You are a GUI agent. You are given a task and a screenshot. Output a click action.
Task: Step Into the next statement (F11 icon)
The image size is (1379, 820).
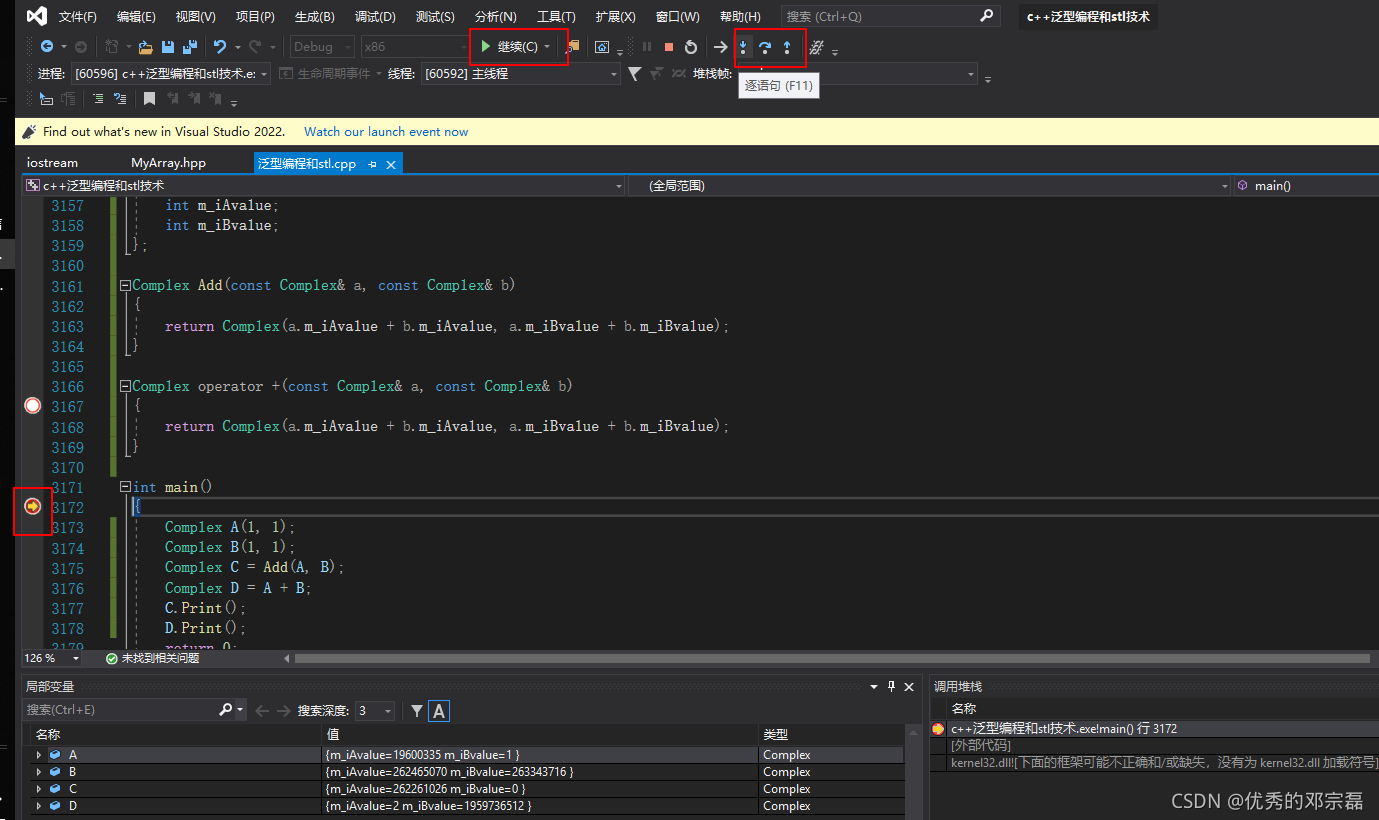click(x=743, y=47)
